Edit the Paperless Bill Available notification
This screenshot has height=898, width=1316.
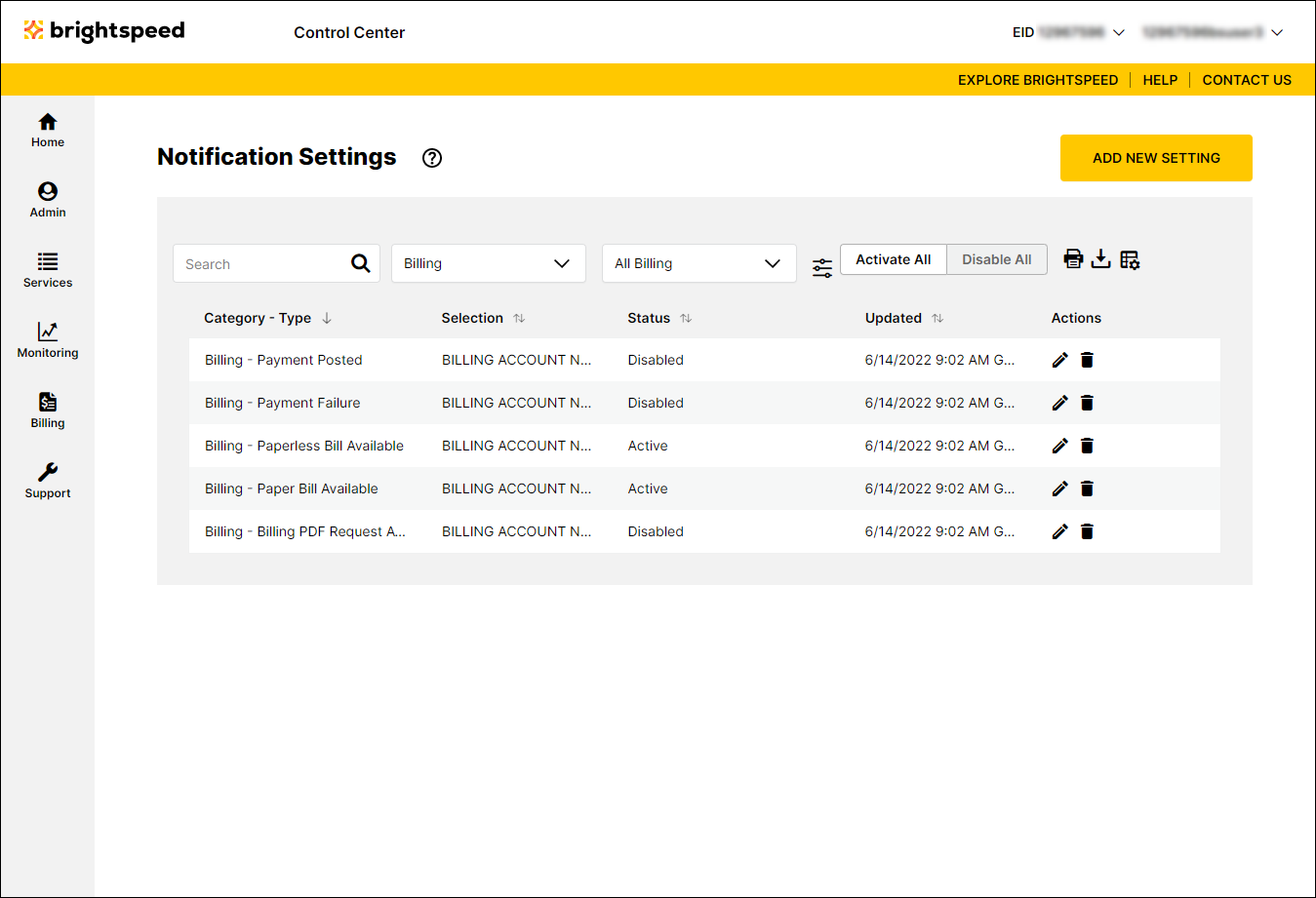(1060, 446)
